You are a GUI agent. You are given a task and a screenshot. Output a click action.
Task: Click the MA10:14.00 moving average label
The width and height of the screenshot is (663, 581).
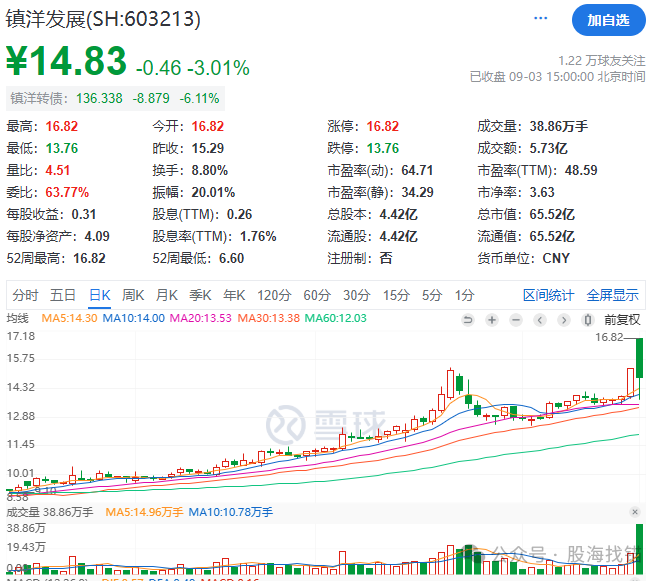[134, 318]
